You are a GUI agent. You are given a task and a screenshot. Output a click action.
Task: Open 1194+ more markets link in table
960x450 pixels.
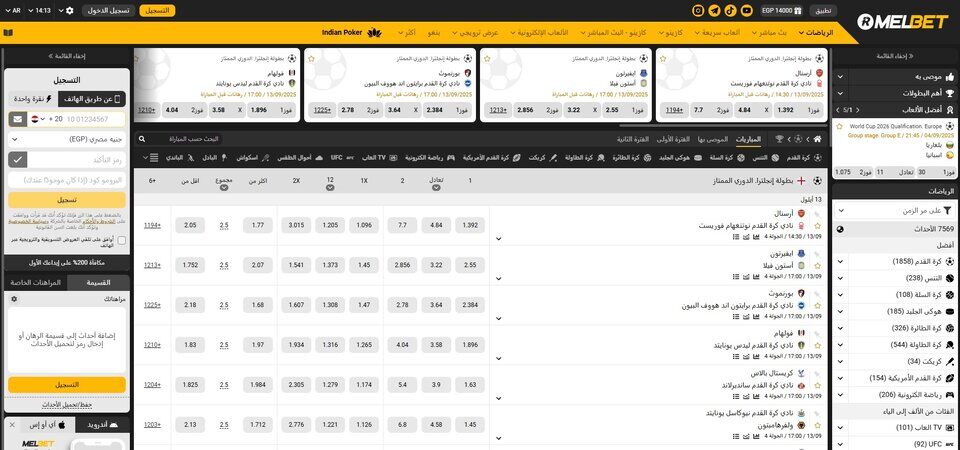pos(152,225)
